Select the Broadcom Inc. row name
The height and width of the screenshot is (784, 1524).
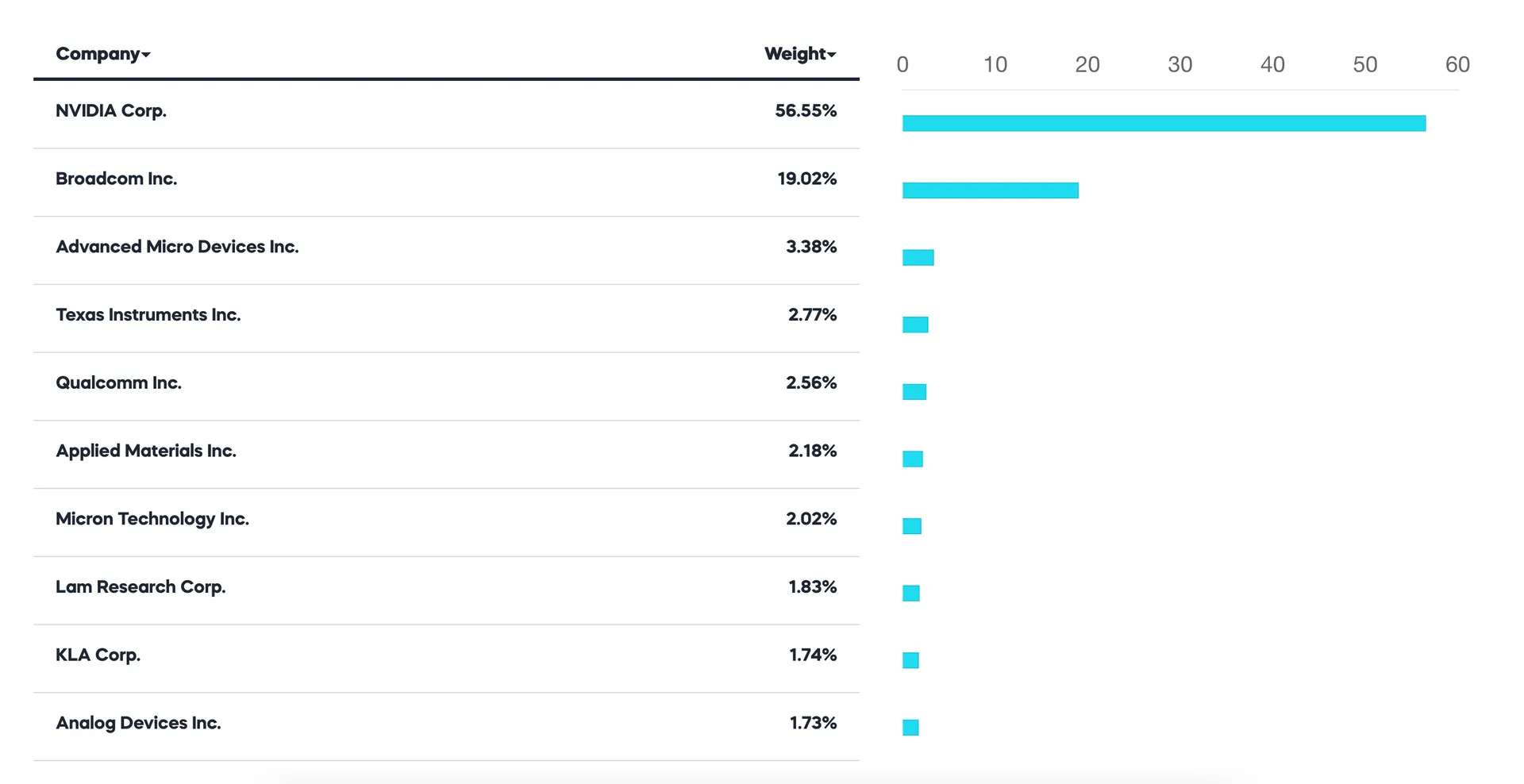[x=116, y=179]
